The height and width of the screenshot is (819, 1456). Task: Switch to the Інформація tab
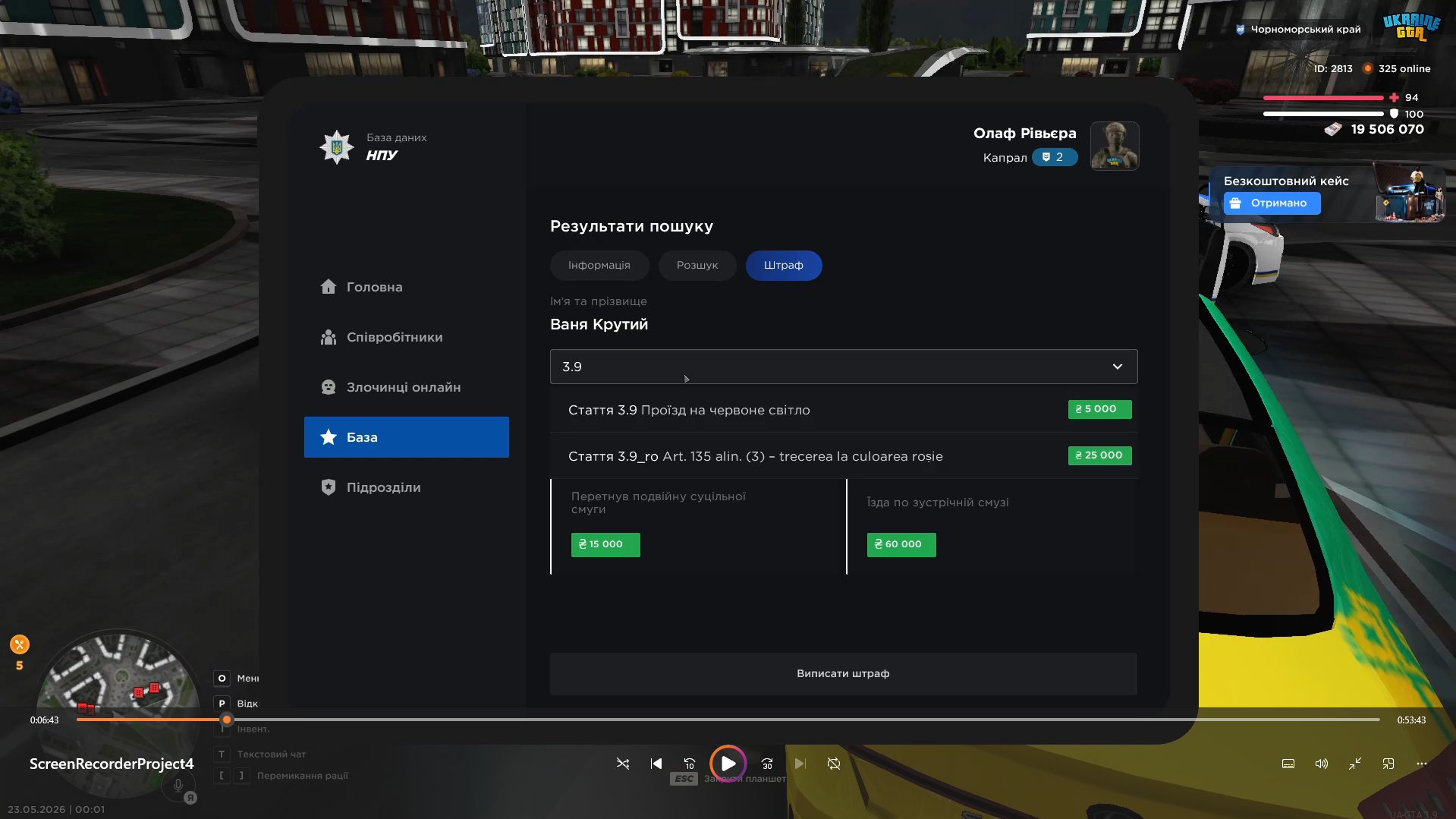pyautogui.click(x=599, y=266)
